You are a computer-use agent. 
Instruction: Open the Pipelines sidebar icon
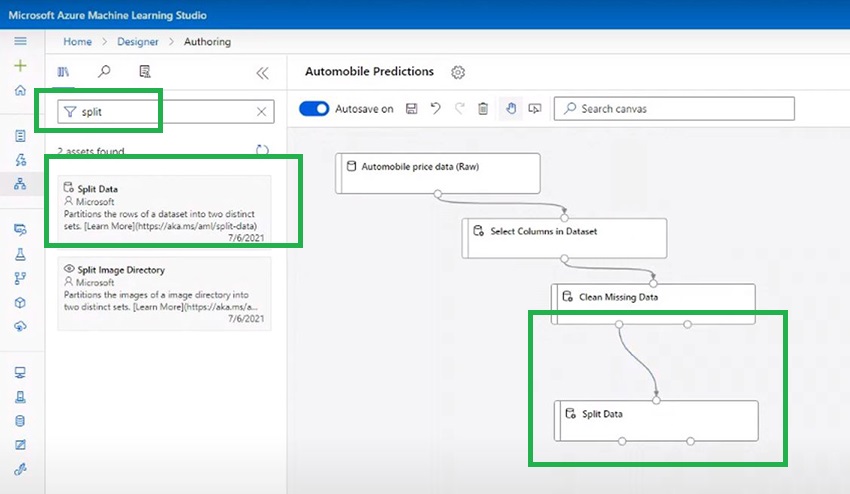point(20,278)
